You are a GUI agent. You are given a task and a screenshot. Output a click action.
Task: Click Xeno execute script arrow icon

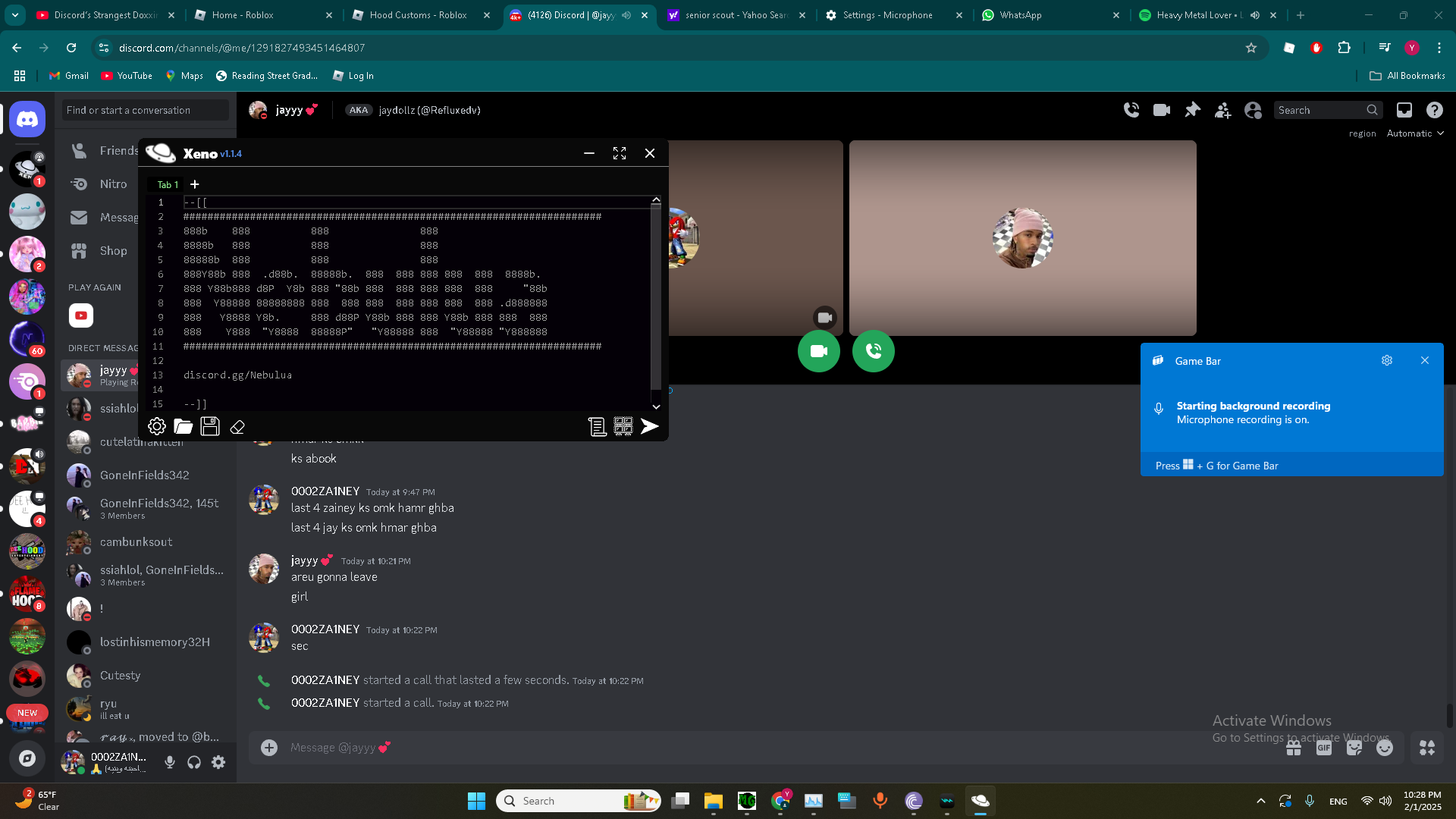pyautogui.click(x=649, y=427)
